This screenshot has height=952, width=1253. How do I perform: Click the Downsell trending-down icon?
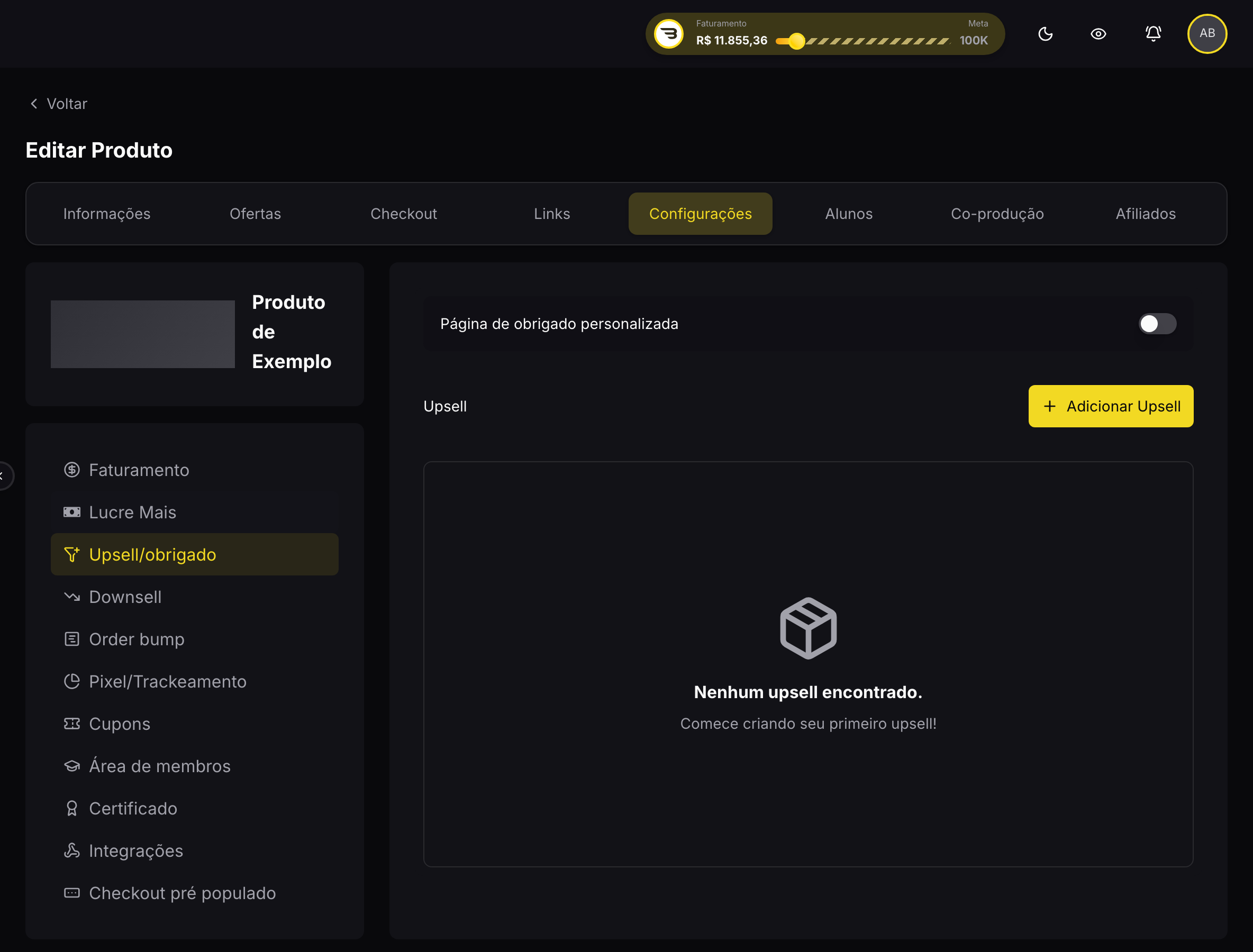(x=72, y=597)
